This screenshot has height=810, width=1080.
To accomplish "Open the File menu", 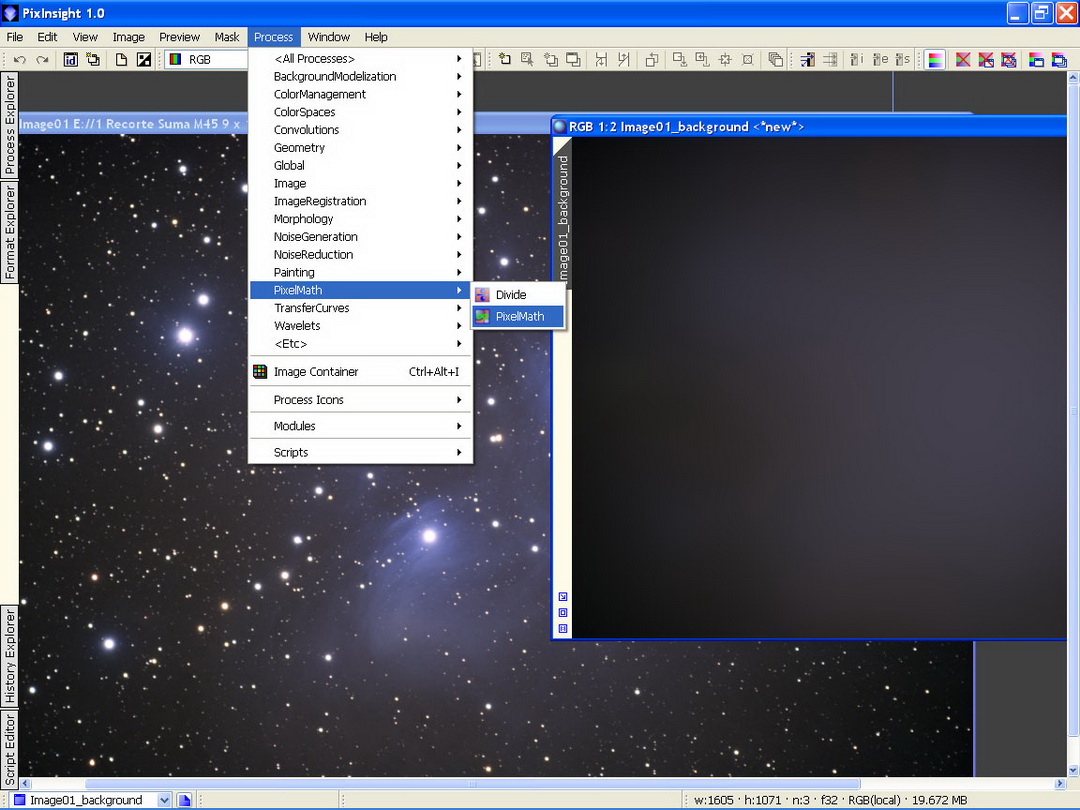I will [x=14, y=37].
